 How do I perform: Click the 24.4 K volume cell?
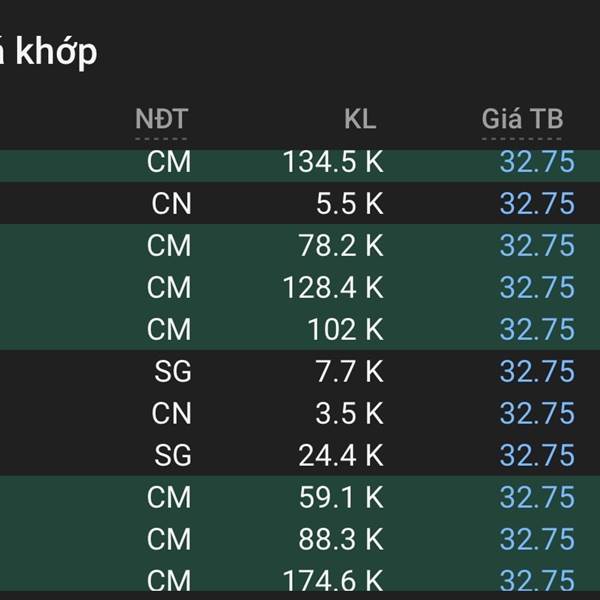pyautogui.click(x=341, y=456)
